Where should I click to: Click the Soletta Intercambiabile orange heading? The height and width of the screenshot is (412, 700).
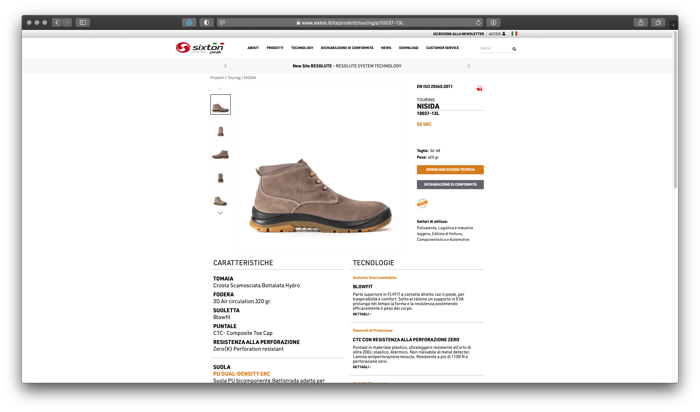click(375, 278)
